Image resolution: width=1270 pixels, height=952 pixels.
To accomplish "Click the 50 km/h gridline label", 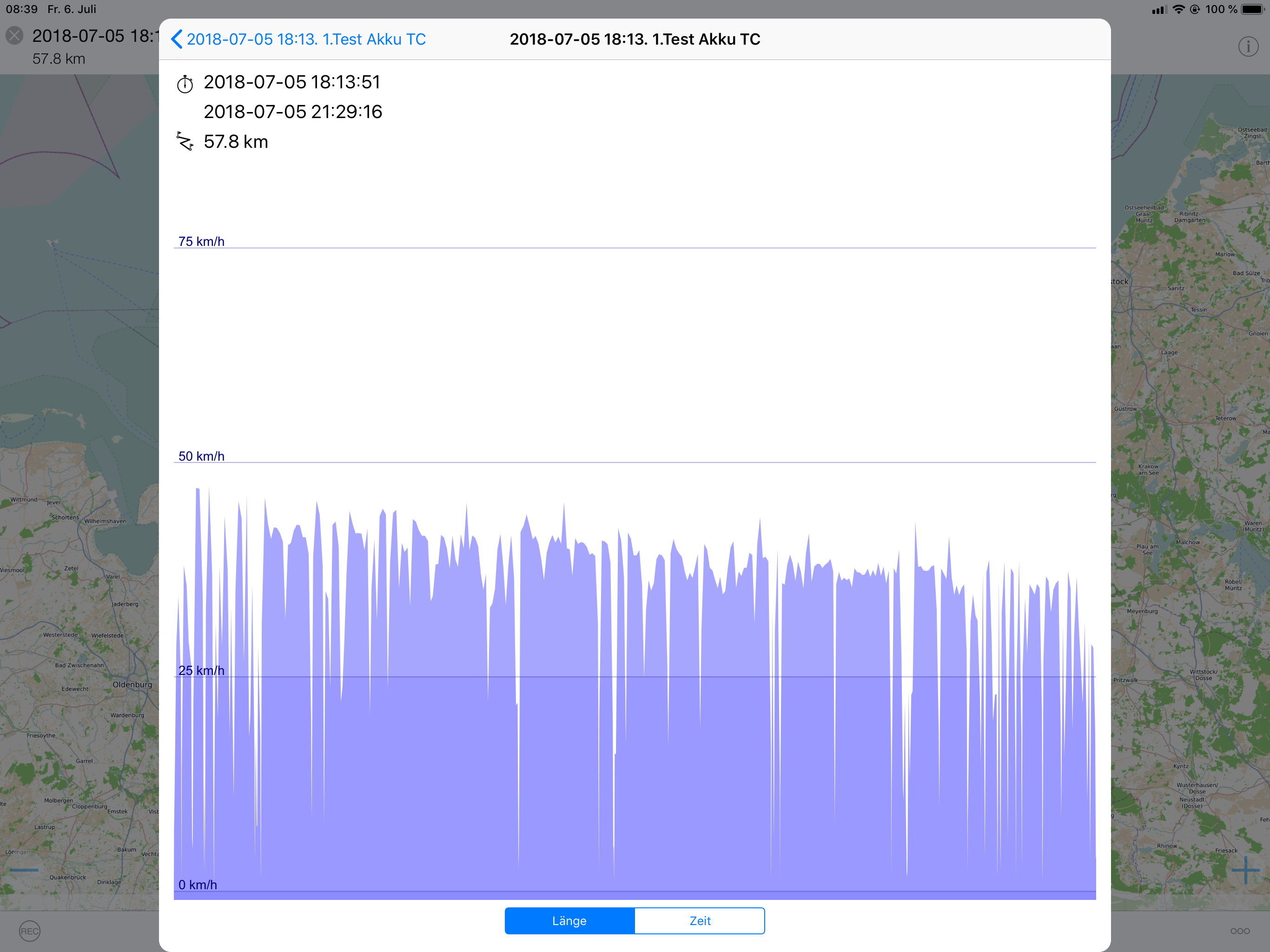I will click(x=201, y=456).
